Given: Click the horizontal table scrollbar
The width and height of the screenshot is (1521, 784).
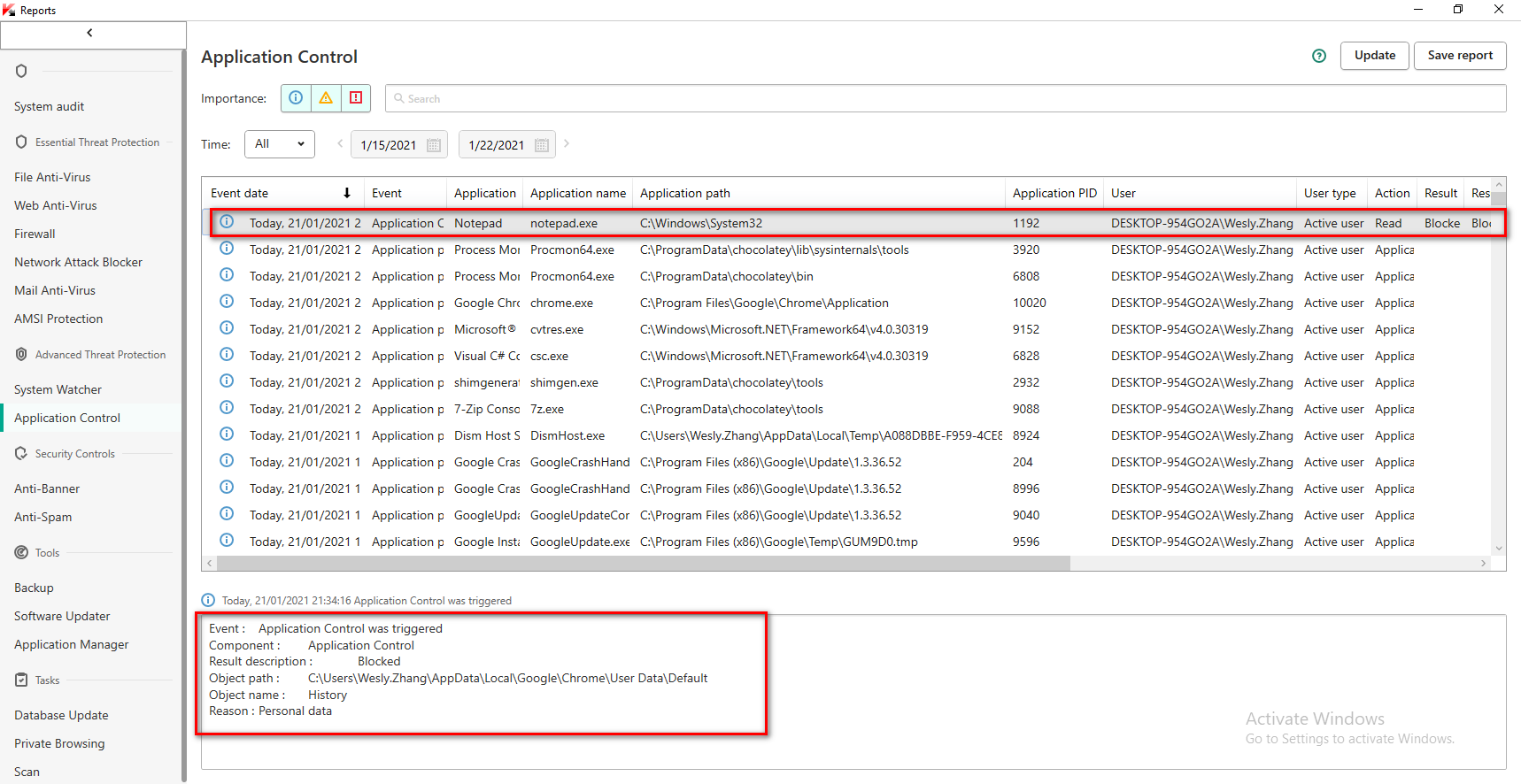Looking at the screenshot, I should point(644,563).
